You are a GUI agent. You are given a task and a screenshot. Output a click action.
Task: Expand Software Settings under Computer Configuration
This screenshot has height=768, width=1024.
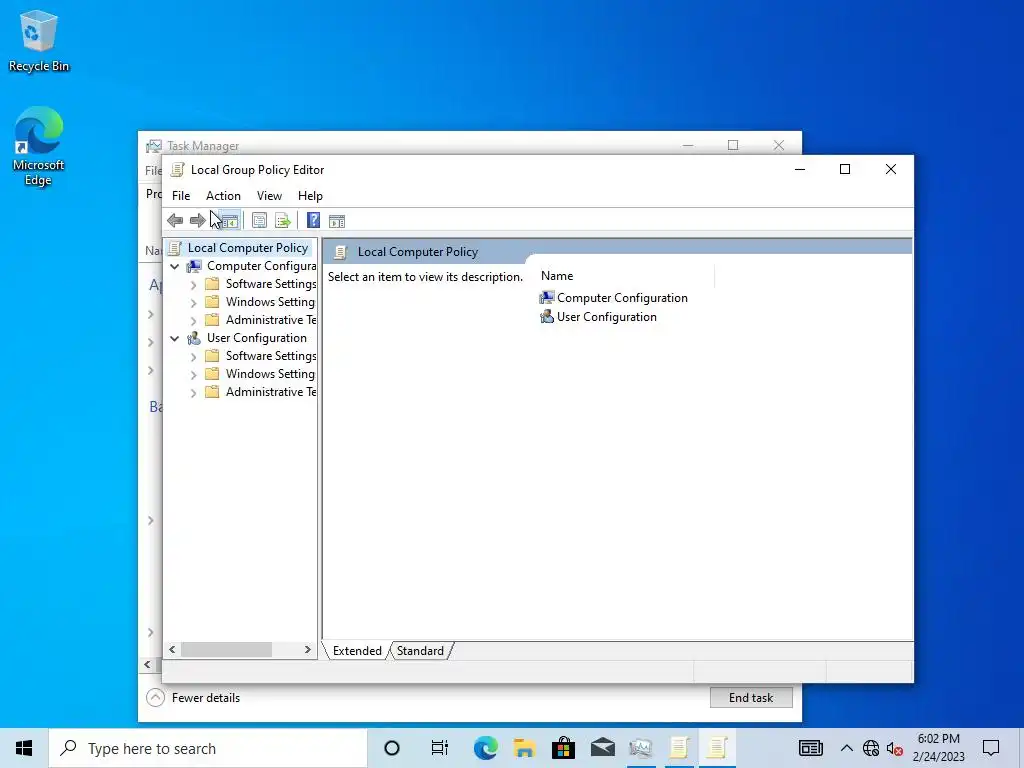coord(193,285)
